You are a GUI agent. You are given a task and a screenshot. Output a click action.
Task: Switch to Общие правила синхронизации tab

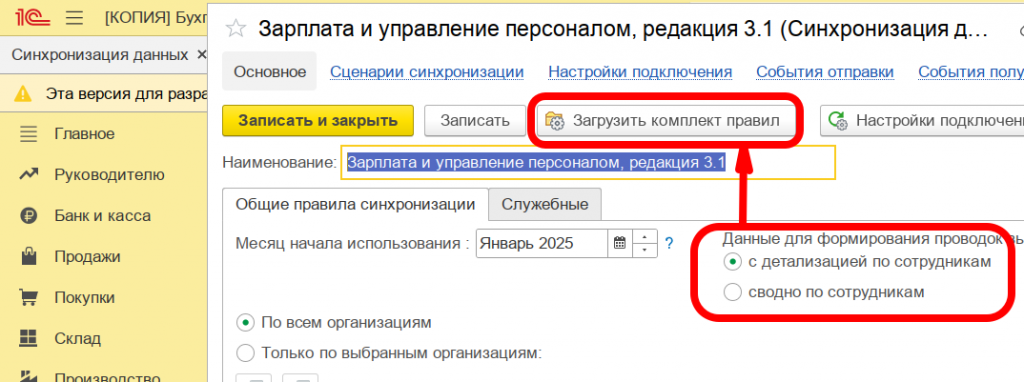pos(355,204)
